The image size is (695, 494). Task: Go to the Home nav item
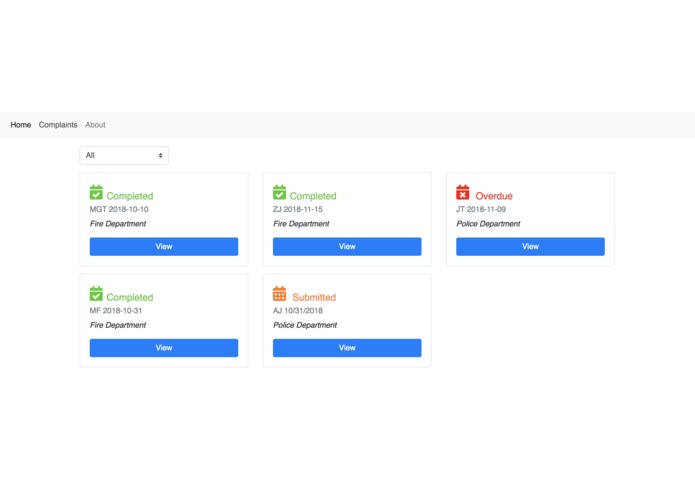click(x=21, y=125)
